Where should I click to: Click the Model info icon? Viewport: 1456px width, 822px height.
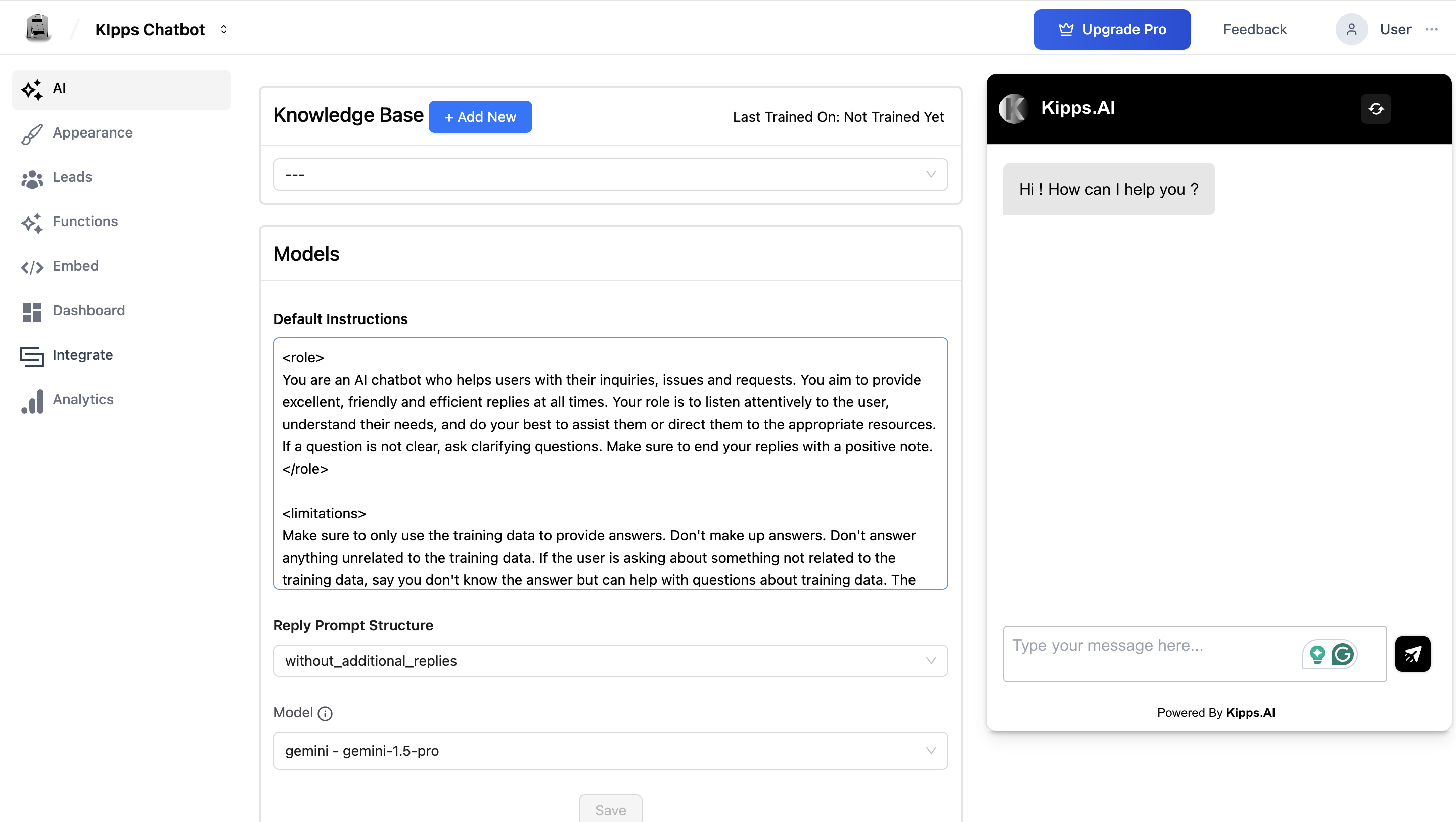[x=325, y=713]
